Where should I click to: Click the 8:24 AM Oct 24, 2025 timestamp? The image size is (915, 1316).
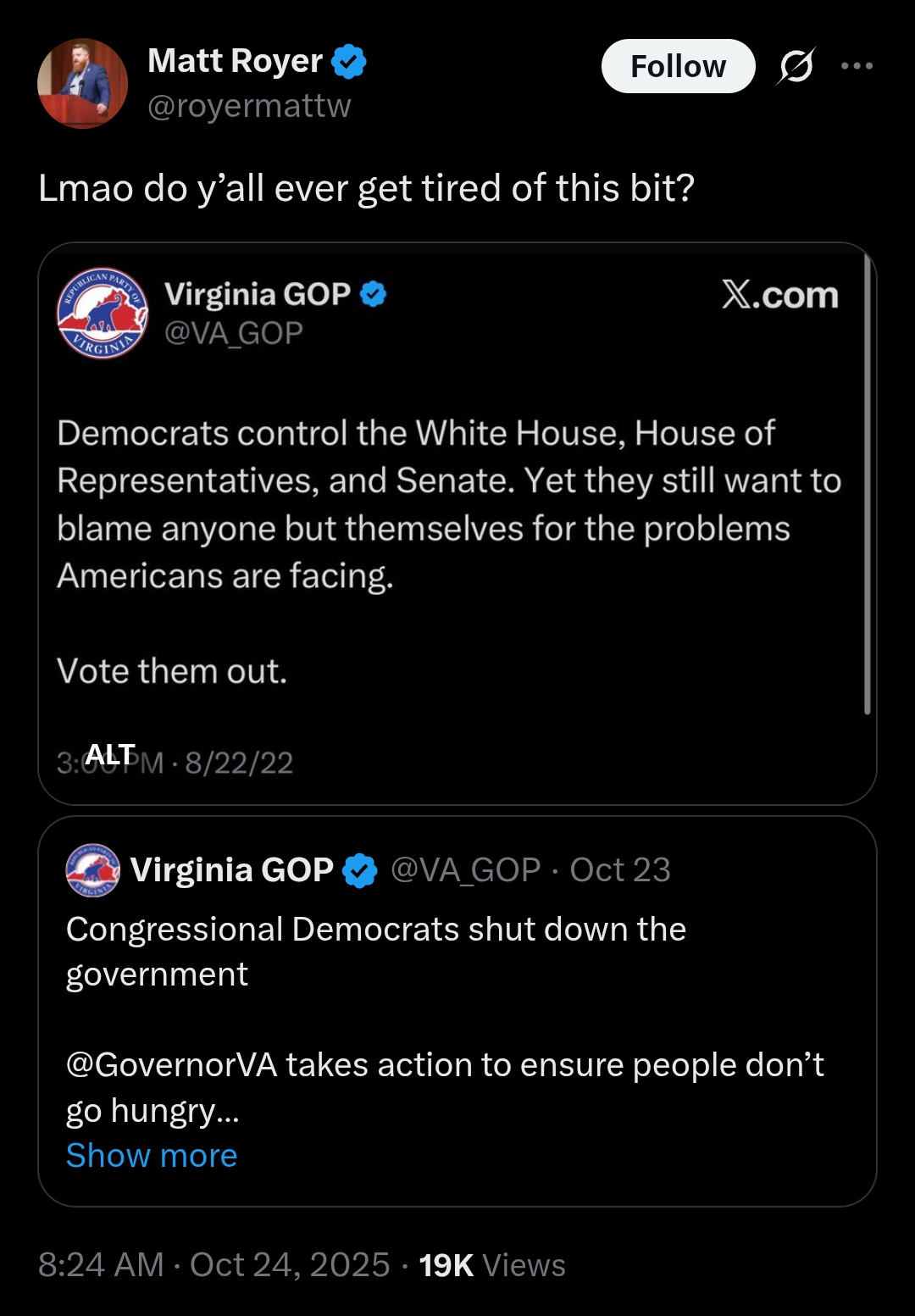click(213, 1265)
